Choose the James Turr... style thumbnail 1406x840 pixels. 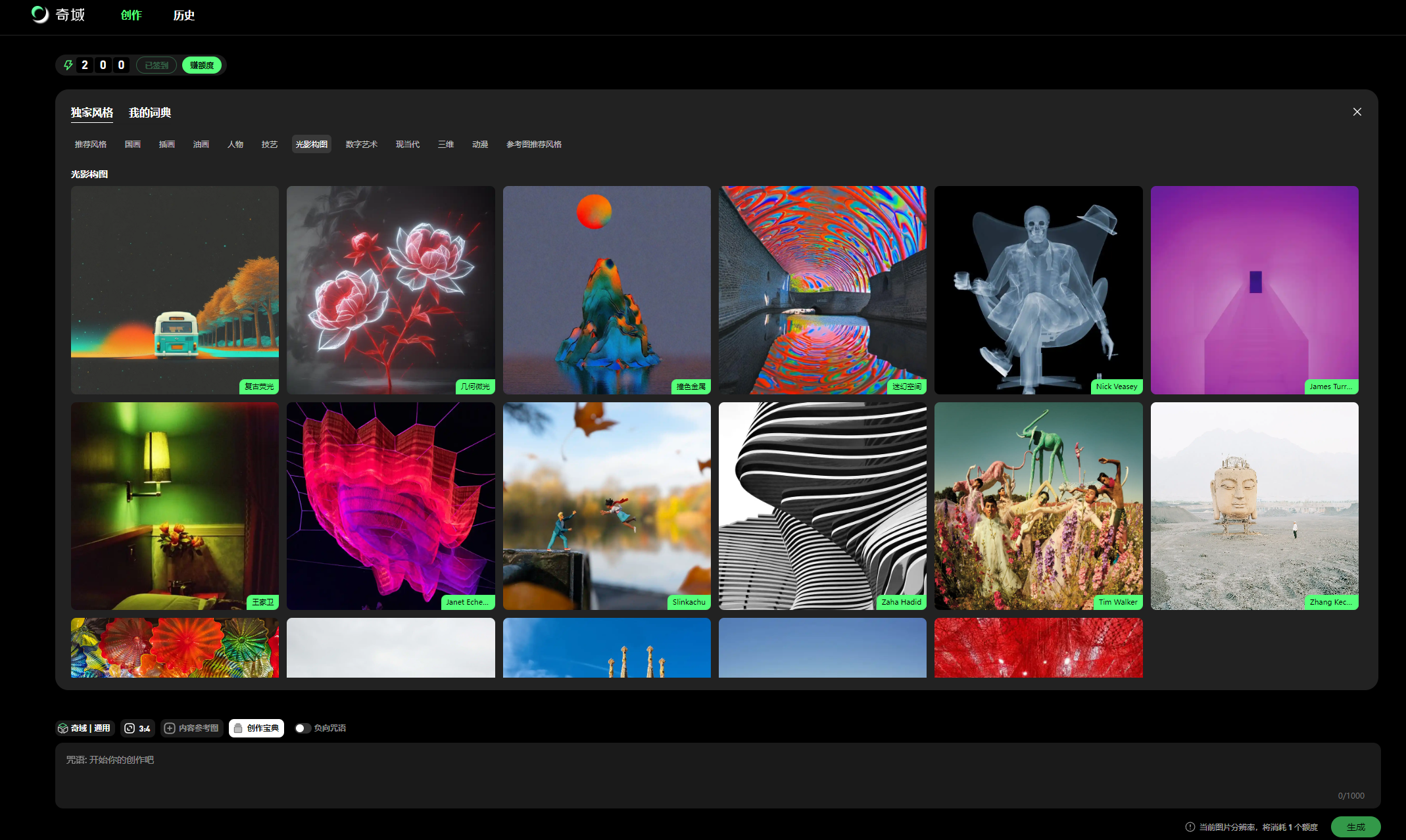1255,290
